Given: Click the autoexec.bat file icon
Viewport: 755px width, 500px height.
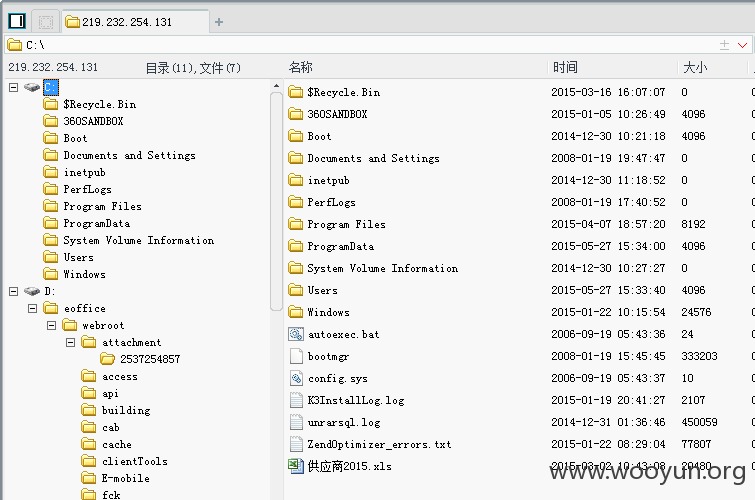Looking at the screenshot, I should [296, 334].
